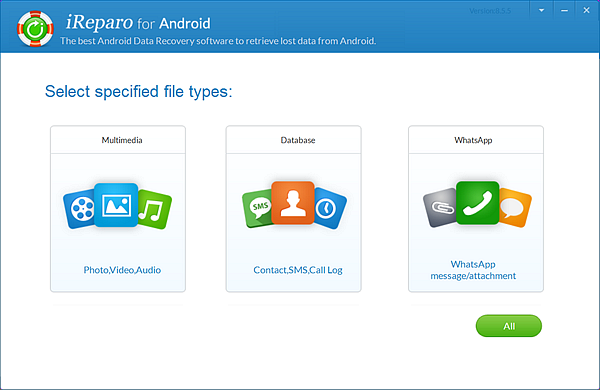Click the blue call log clock icon
The width and height of the screenshot is (600, 390).
[329, 209]
